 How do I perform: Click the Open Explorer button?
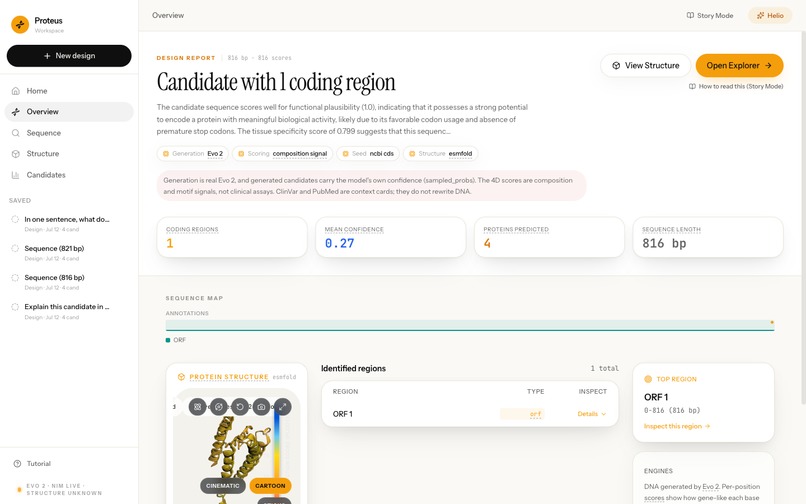739,65
